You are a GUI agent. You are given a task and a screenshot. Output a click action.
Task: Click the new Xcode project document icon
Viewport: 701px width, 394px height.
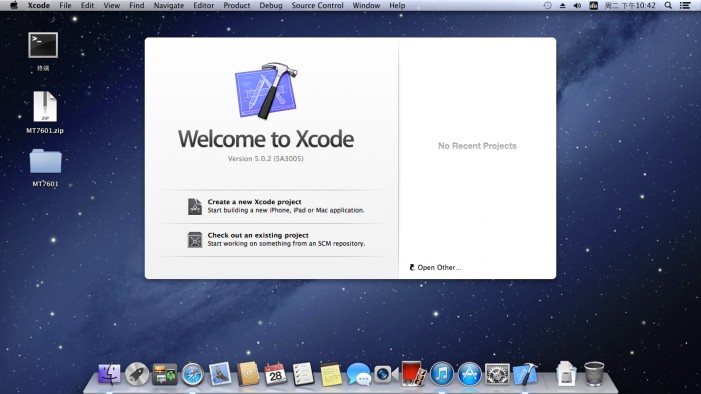coord(195,207)
